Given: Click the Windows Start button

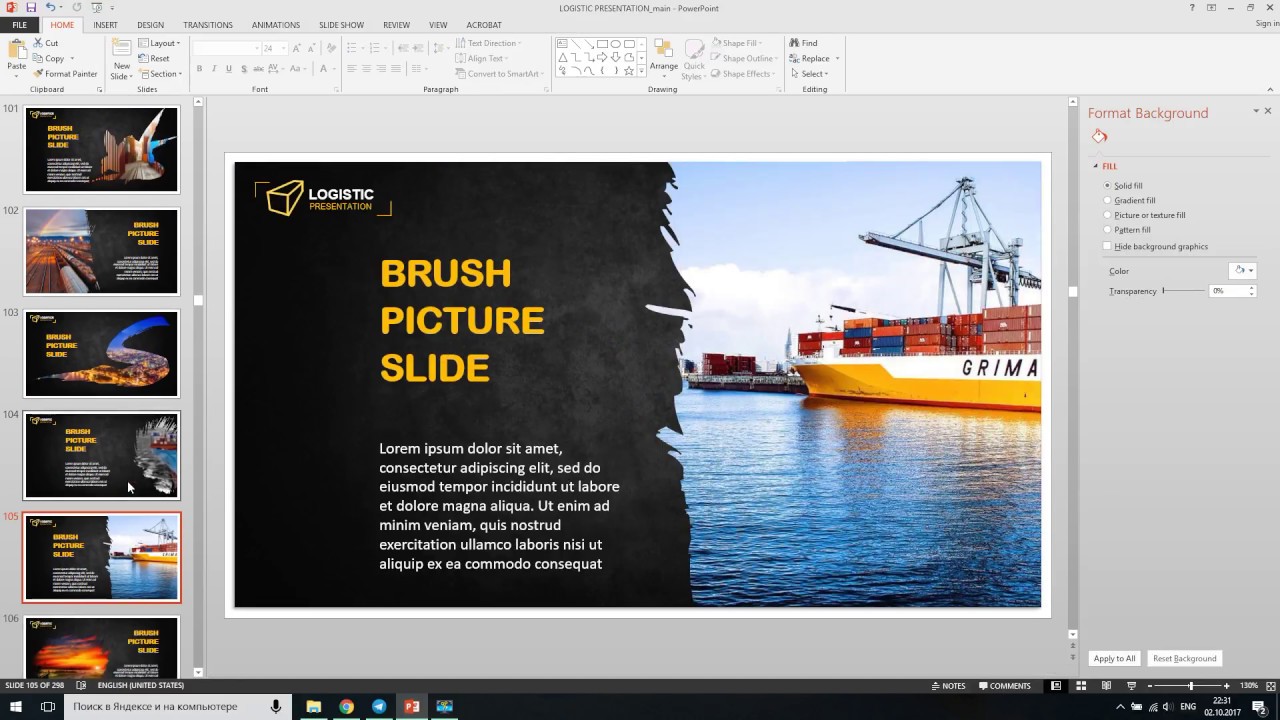Looking at the screenshot, I should coord(15,706).
